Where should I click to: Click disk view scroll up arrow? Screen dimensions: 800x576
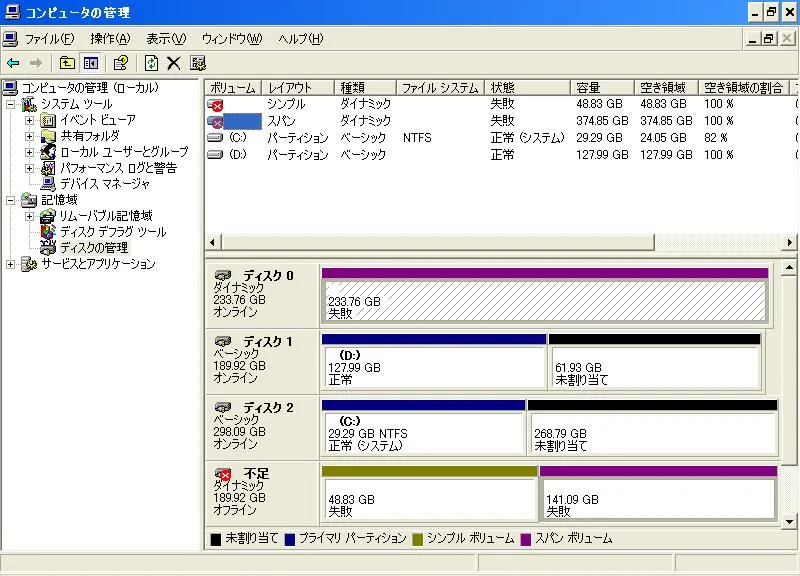(x=789, y=267)
